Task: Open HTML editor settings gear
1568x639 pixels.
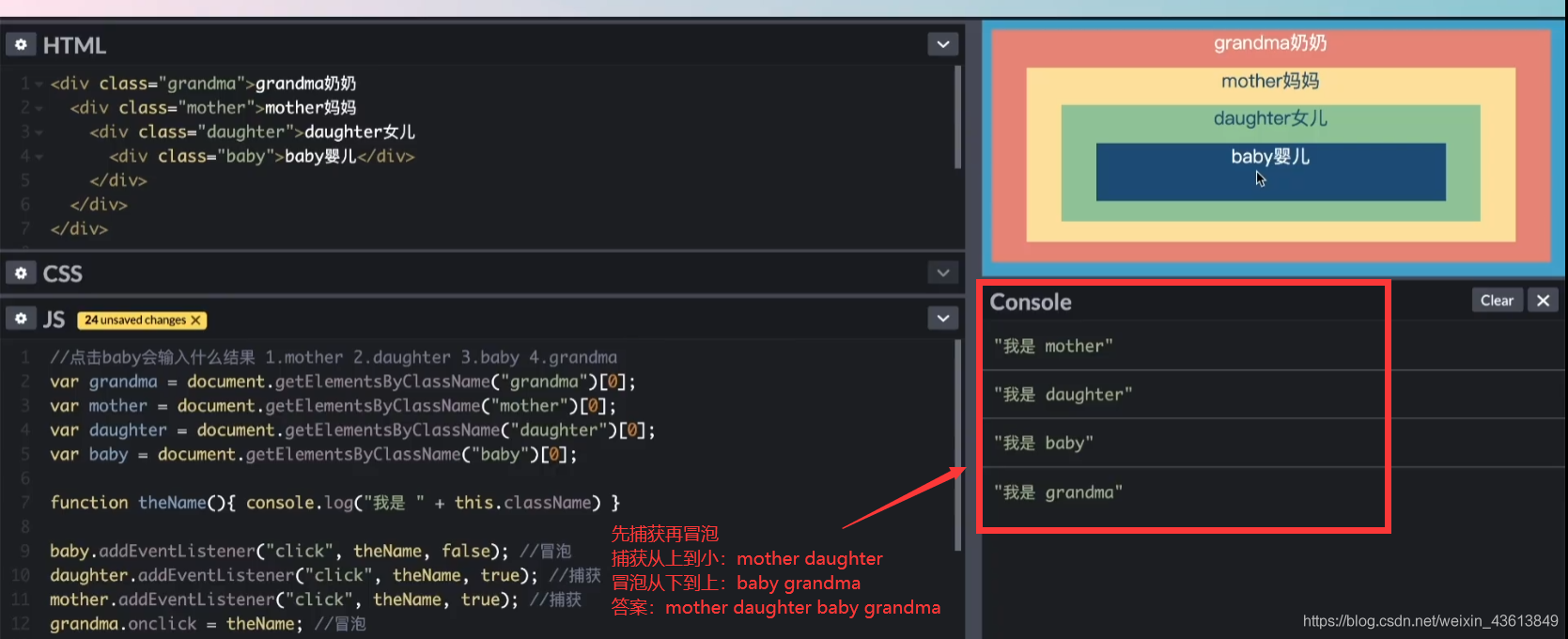Action: point(21,44)
